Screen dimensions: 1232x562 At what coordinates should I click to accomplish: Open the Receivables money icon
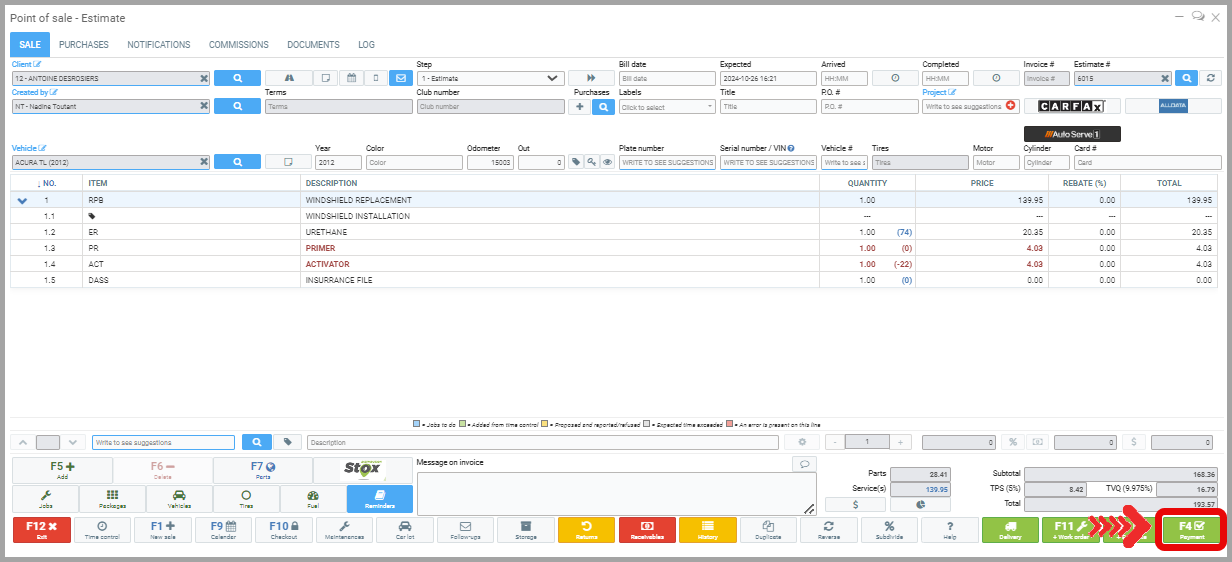pos(647,530)
